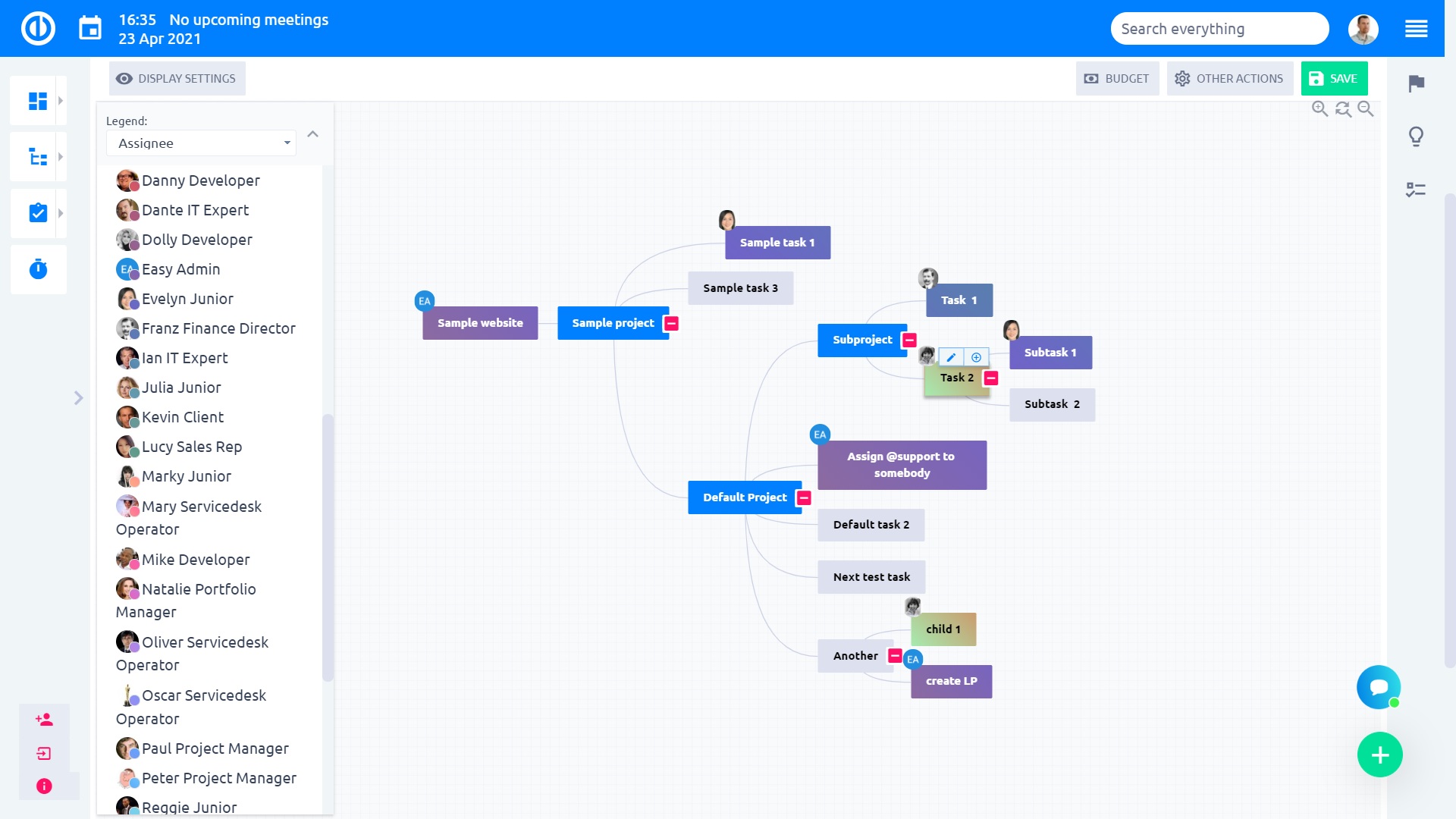The image size is (1456, 819).
Task: Collapse the left sidebar panel expander
Action: (78, 398)
